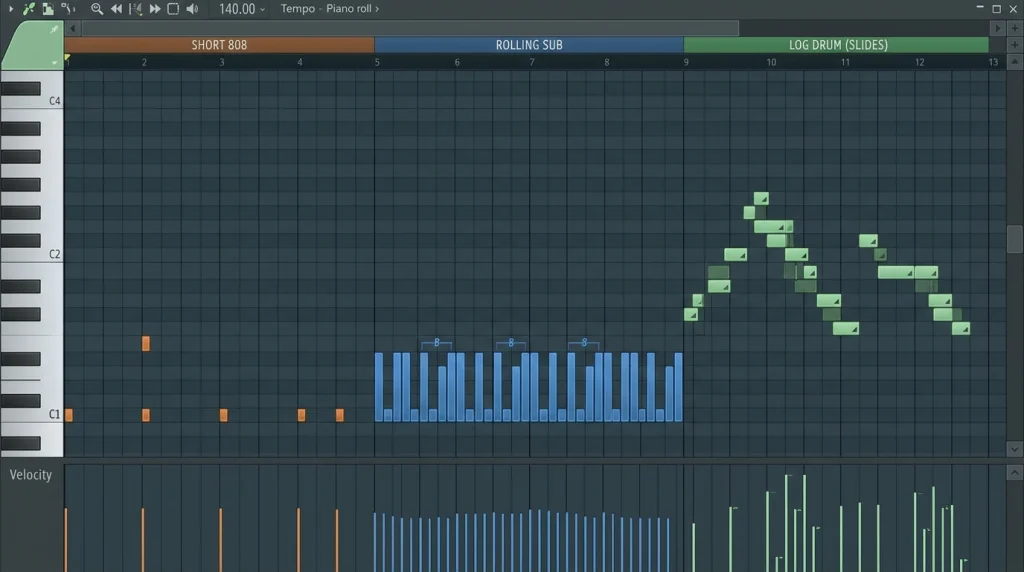The width and height of the screenshot is (1024, 572).
Task: Select the orange C1 note at bar 3
Action: 223,415
